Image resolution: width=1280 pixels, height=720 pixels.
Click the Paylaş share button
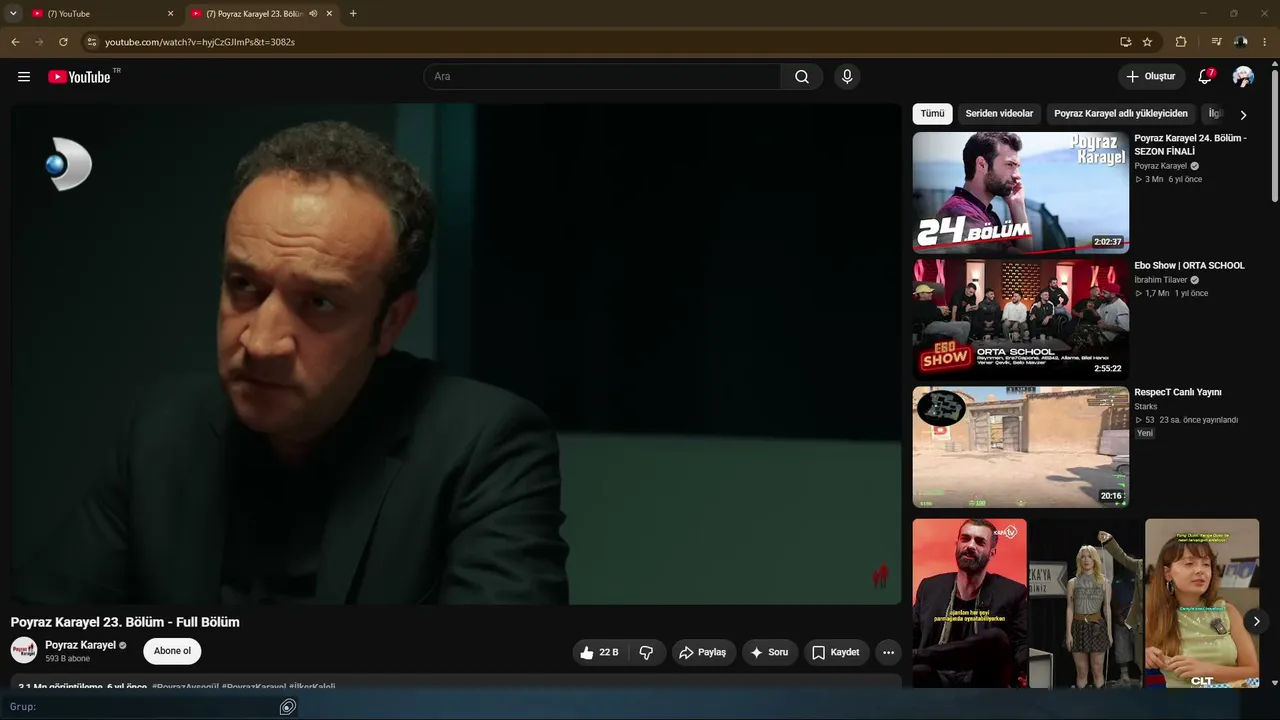(703, 652)
